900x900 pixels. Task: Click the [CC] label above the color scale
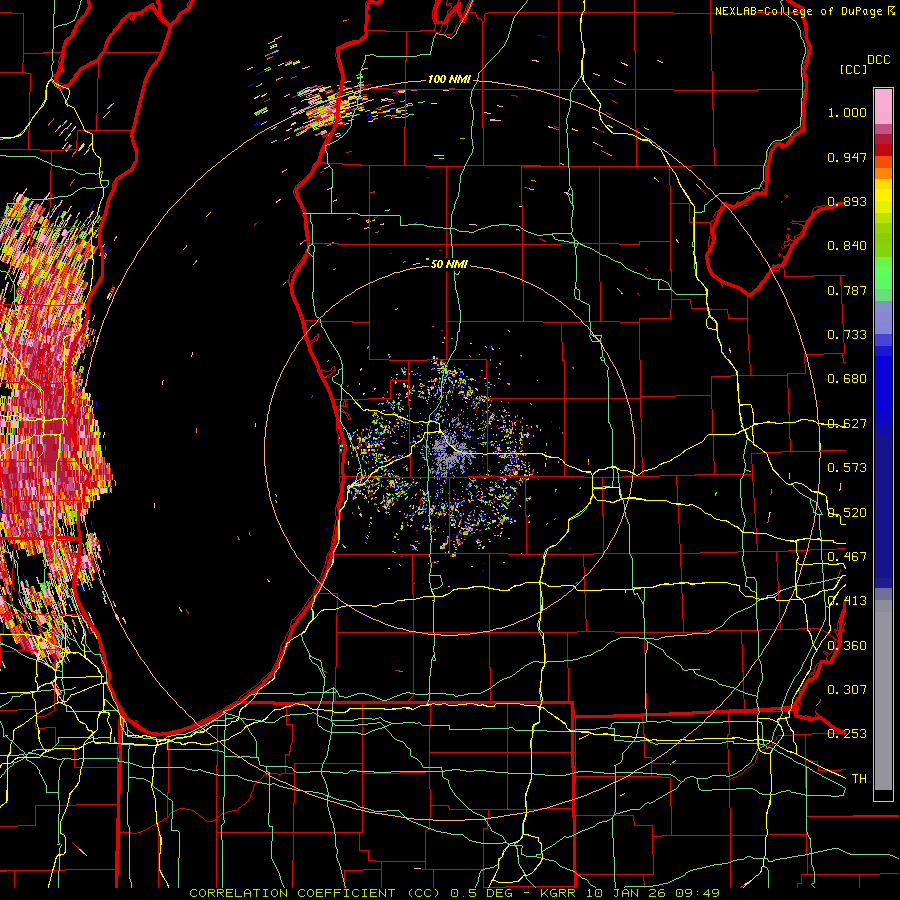[854, 69]
